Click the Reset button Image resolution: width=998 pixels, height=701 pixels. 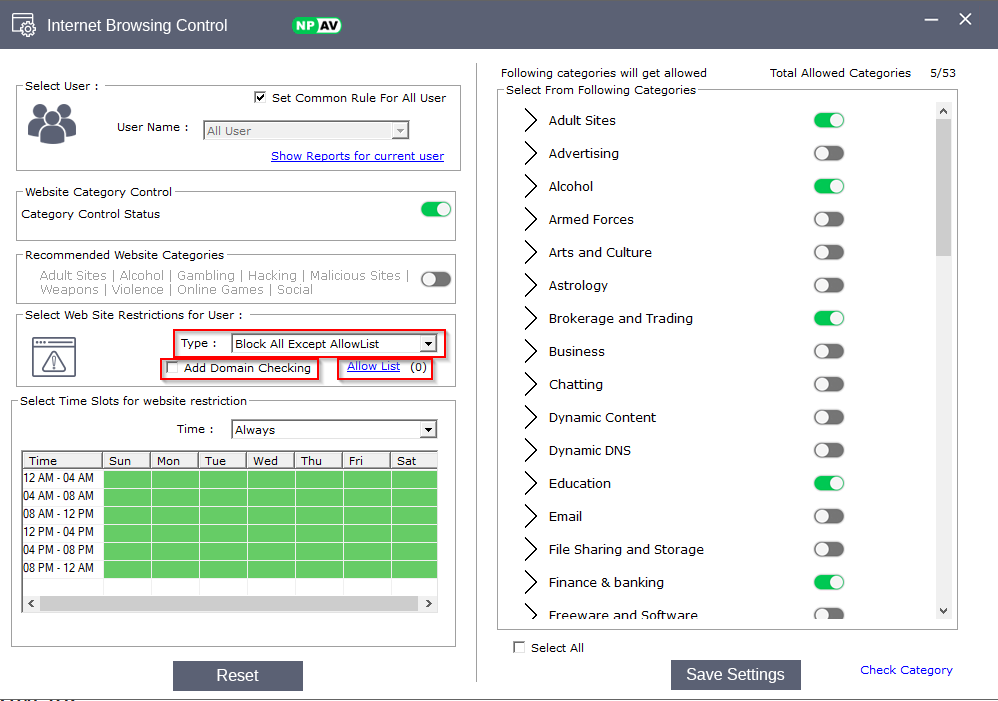pyautogui.click(x=238, y=676)
